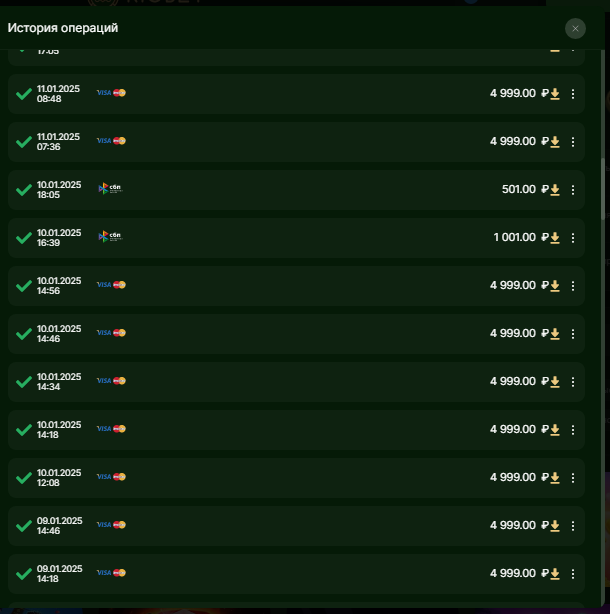Download receipt for 11.01.2025 07:36 operation
Screen dimensions: 610x614
(555, 142)
